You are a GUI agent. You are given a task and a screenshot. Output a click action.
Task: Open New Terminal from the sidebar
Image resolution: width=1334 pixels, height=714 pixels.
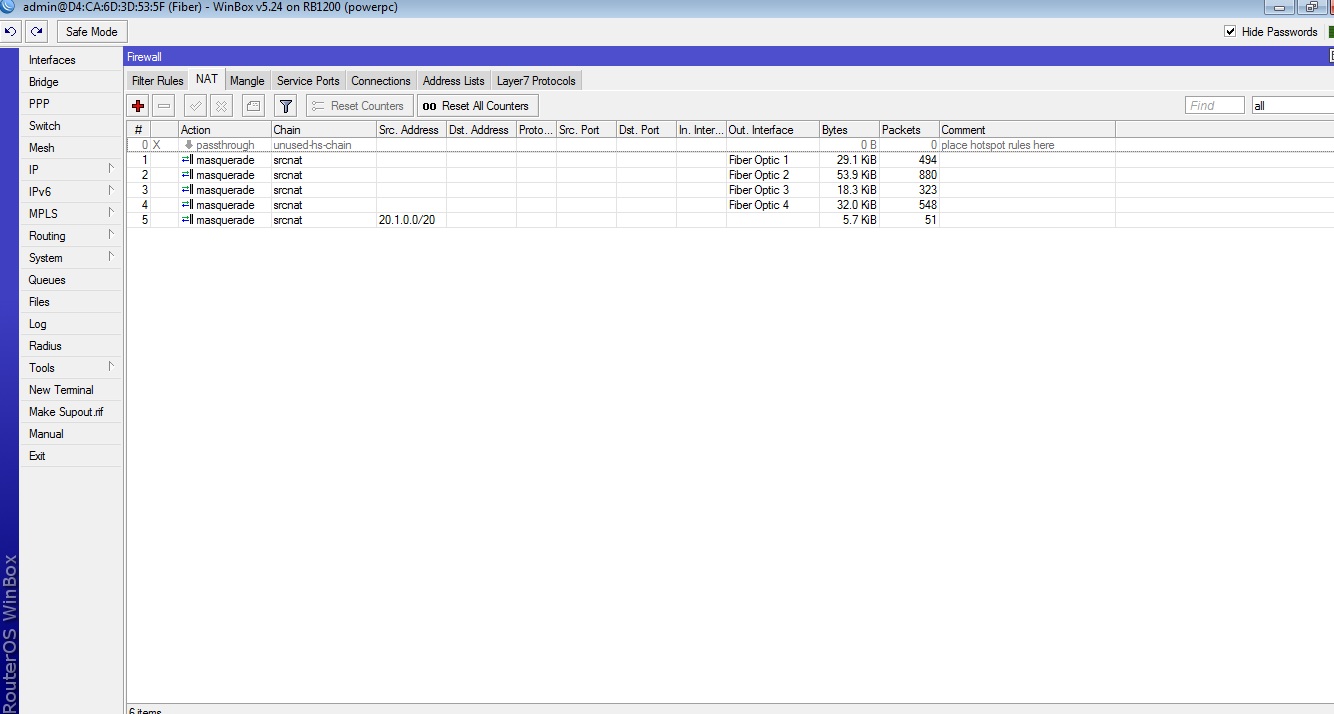(71, 390)
